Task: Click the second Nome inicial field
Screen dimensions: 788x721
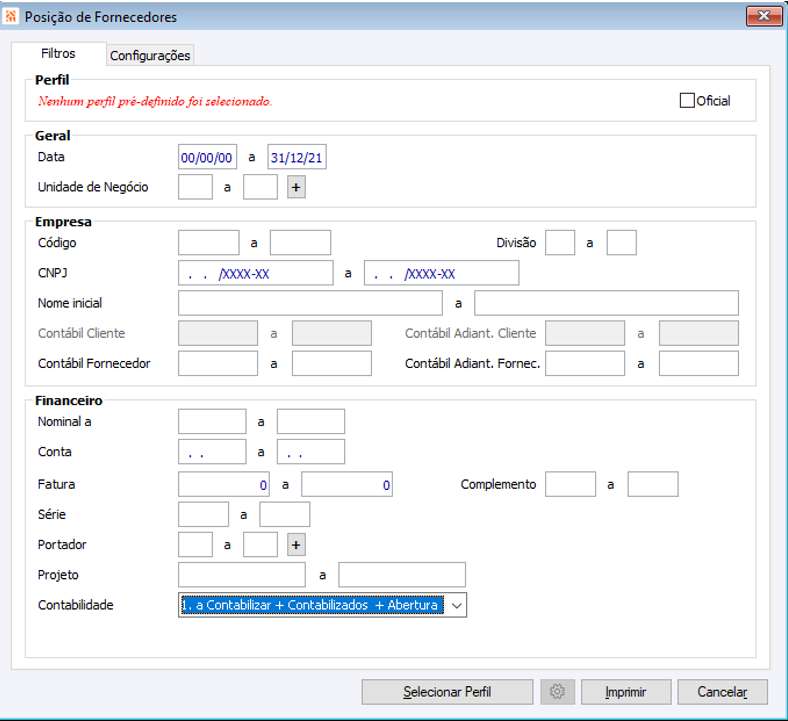Action: [x=607, y=303]
